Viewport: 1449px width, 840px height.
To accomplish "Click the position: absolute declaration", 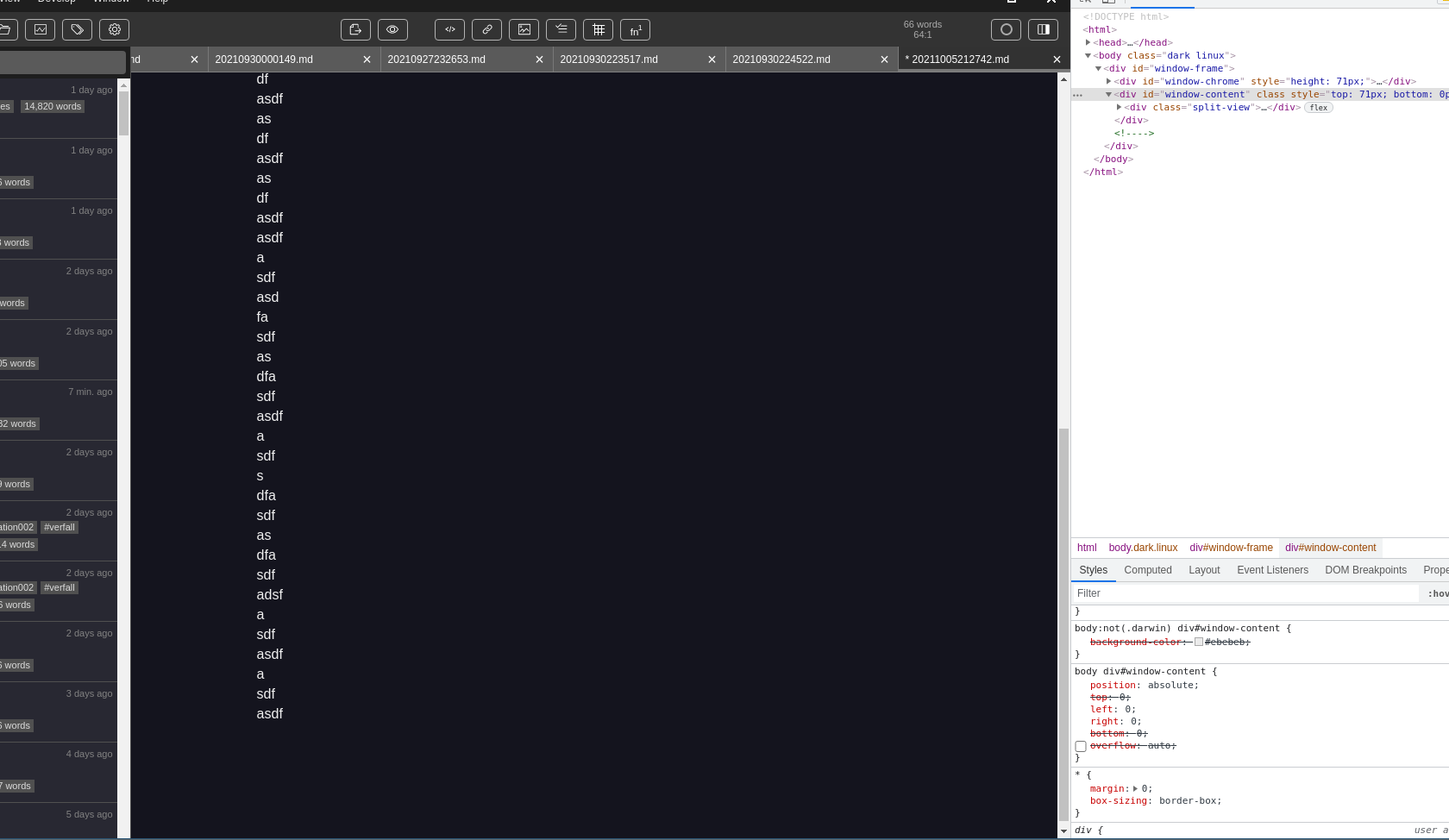I will coord(1144,686).
